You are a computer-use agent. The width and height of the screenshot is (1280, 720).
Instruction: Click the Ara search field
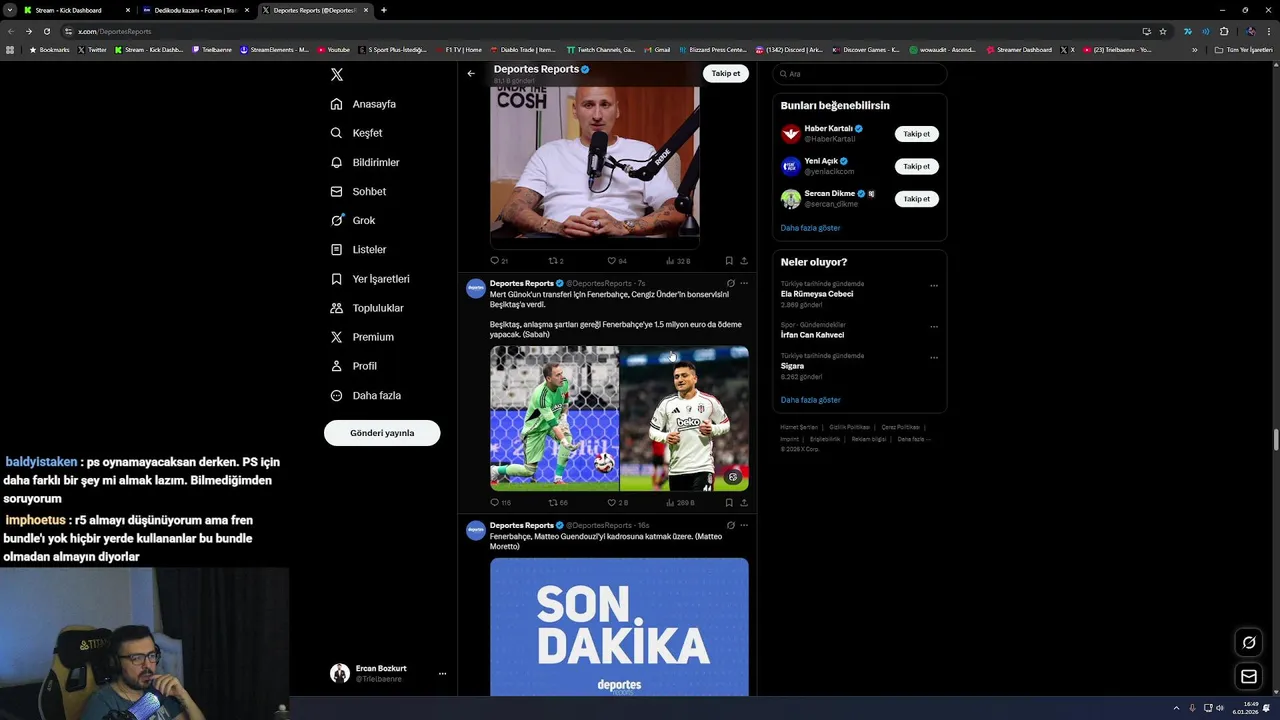(x=860, y=74)
